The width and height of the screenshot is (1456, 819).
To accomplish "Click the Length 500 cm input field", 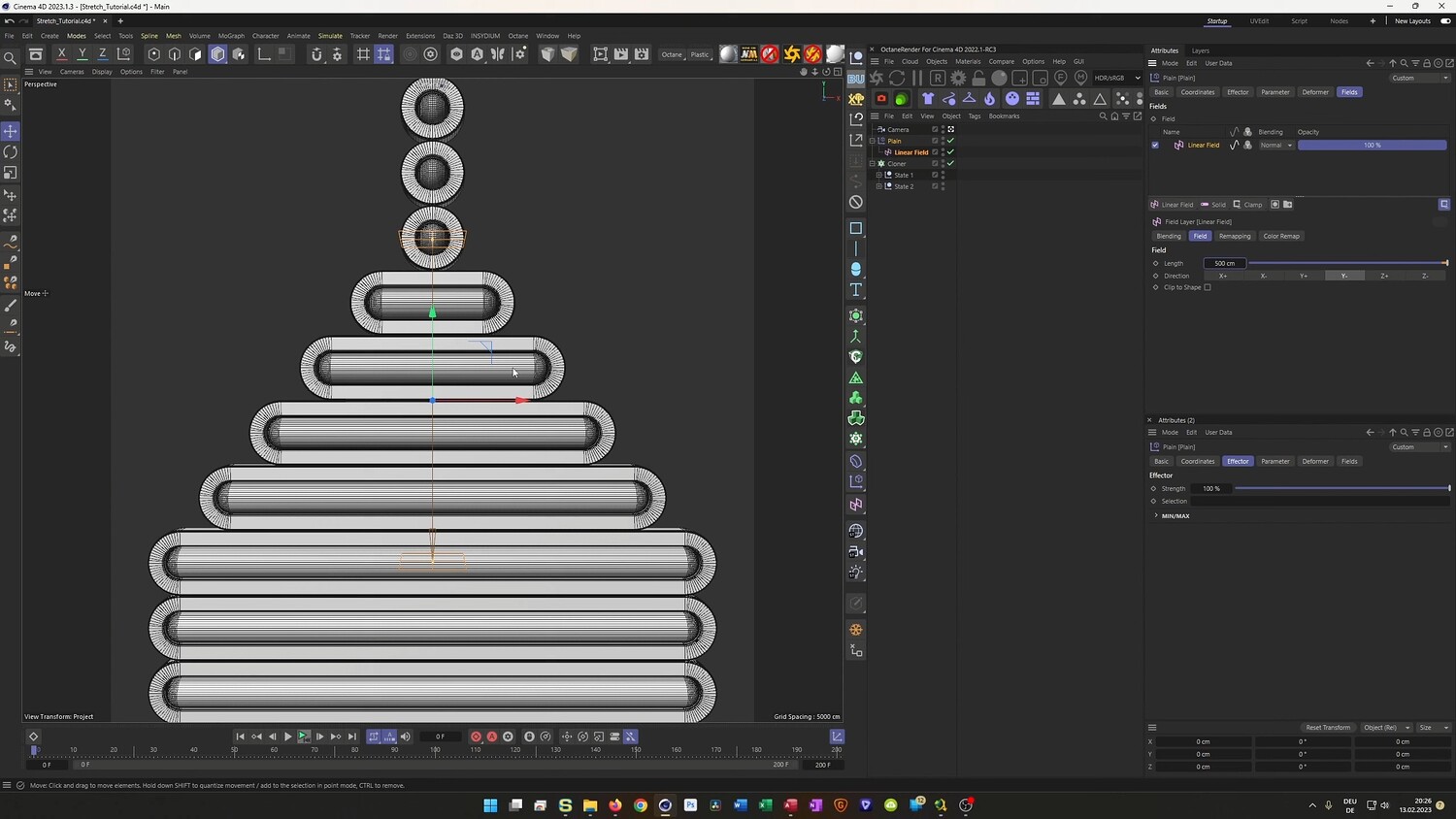I will 1224,263.
